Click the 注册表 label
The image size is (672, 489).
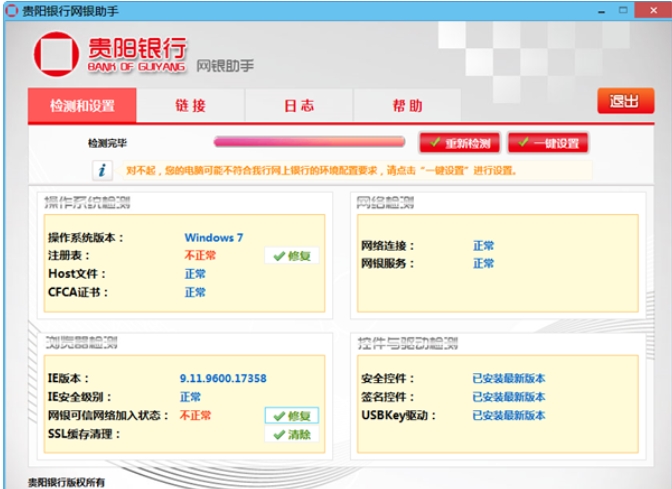pyautogui.click(x=69, y=255)
